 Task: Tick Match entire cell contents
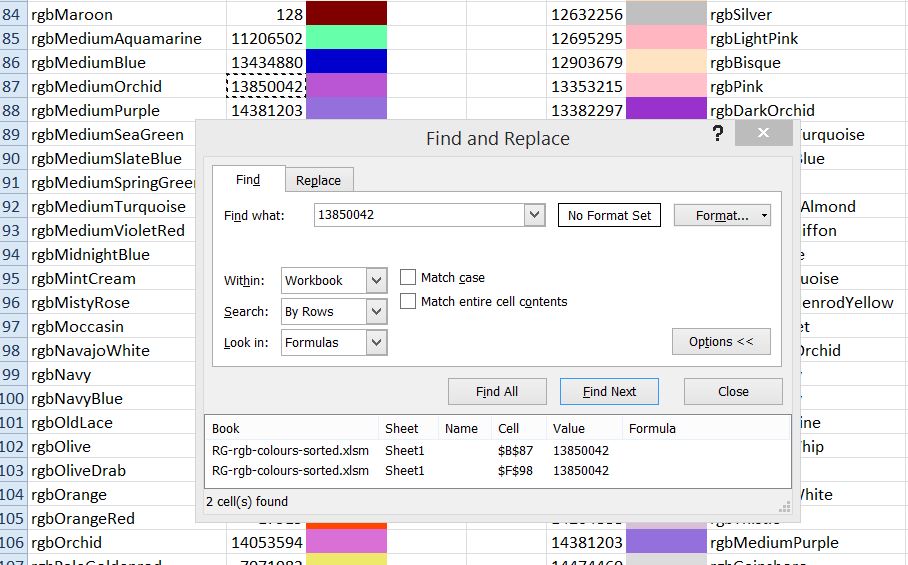tap(408, 301)
